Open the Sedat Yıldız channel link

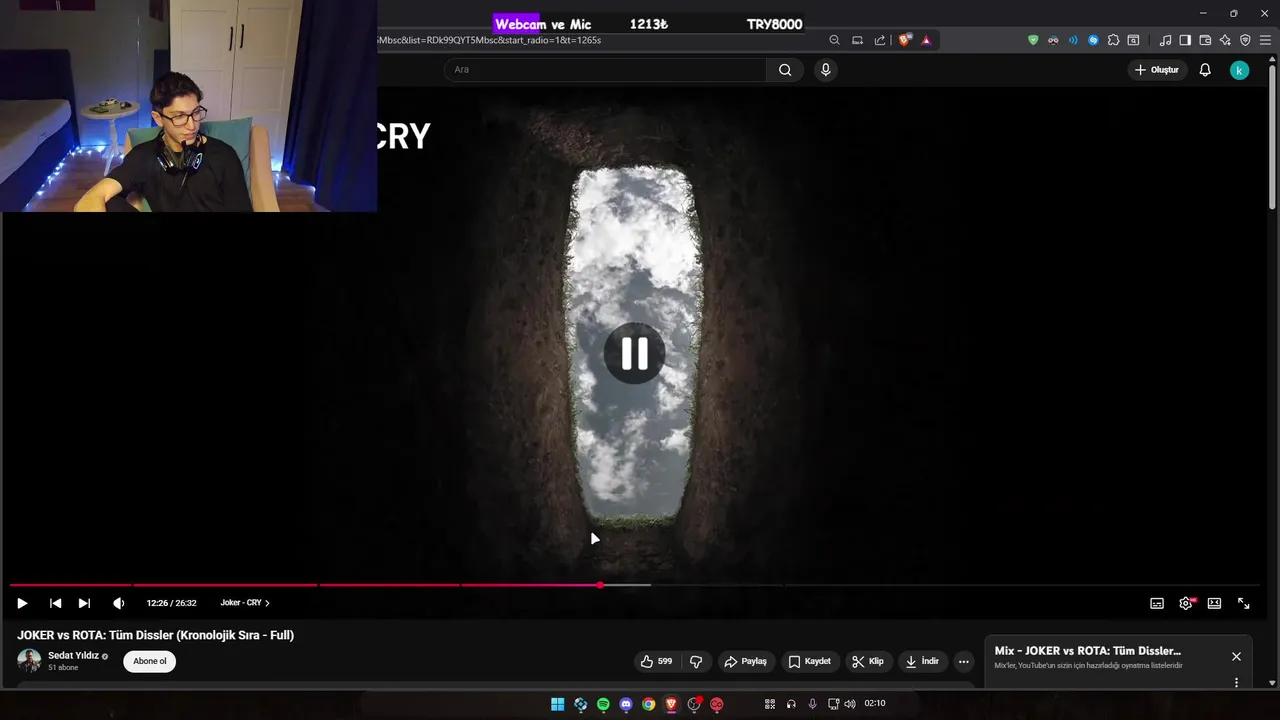(73, 656)
